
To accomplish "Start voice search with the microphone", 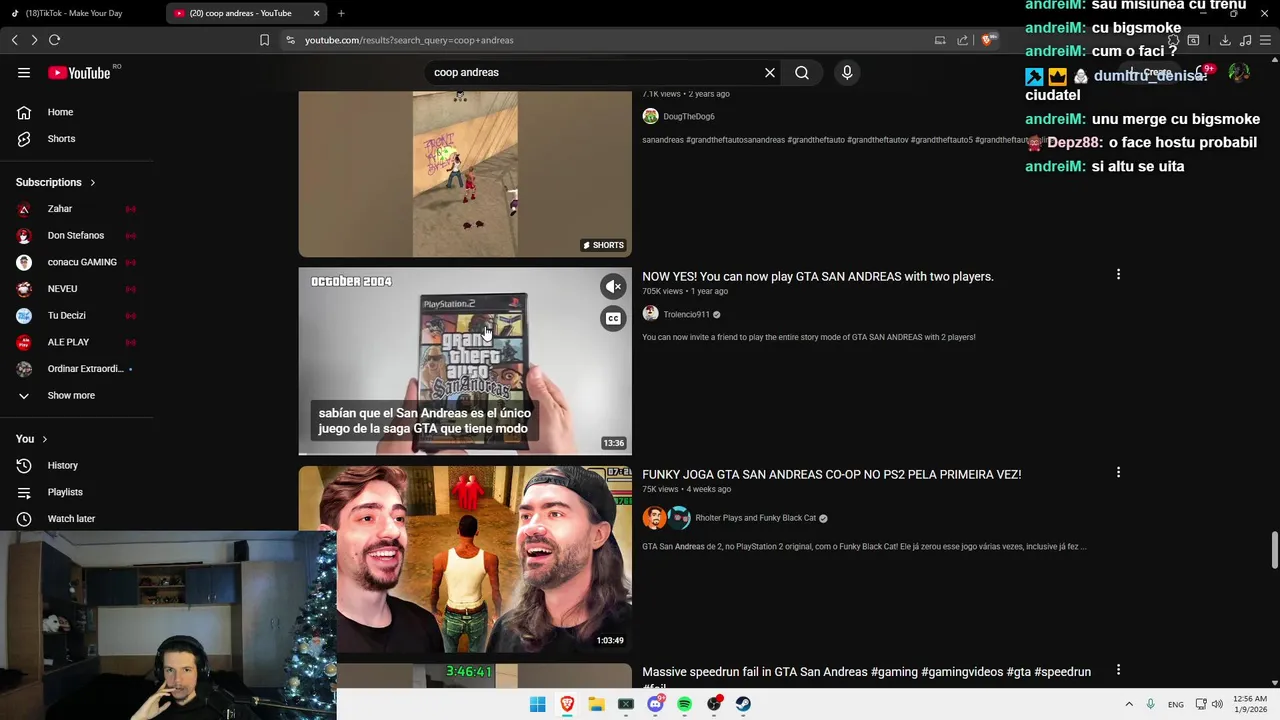I will point(847,72).
